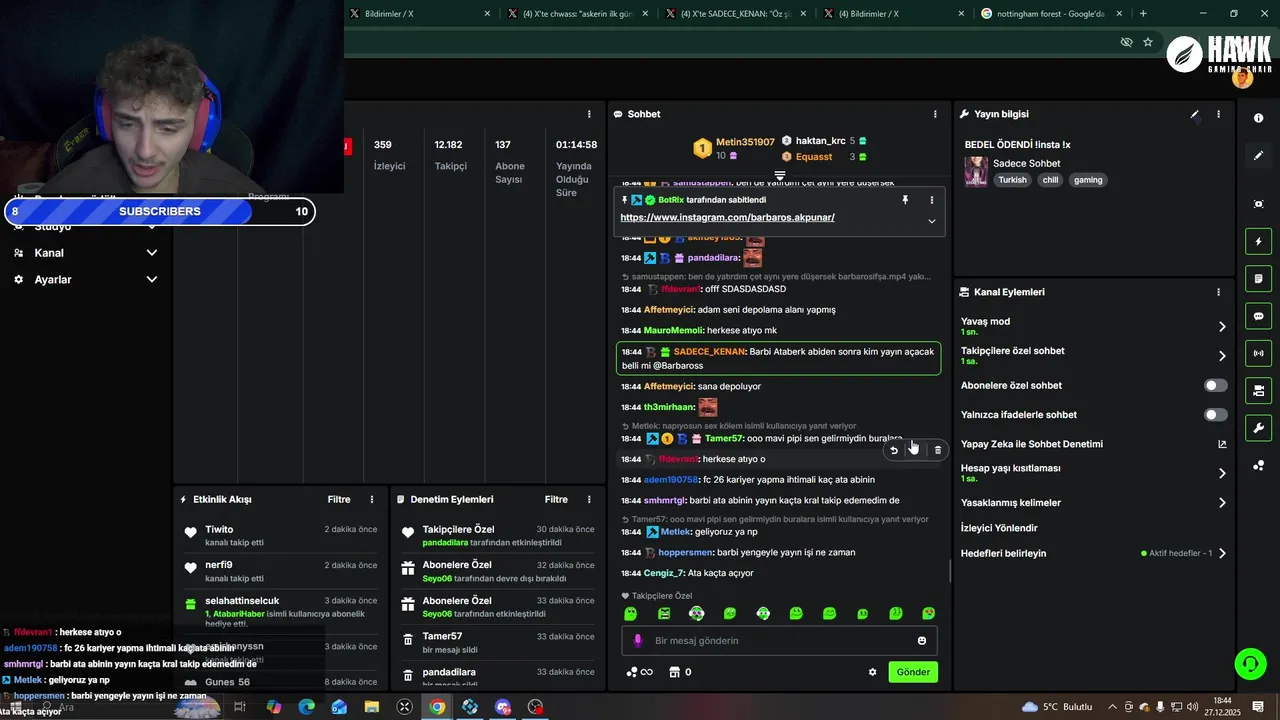Viewport: 1280px width, 720px height.
Task: Toggle chat bubble widget in right sidebar
Action: click(x=1258, y=316)
